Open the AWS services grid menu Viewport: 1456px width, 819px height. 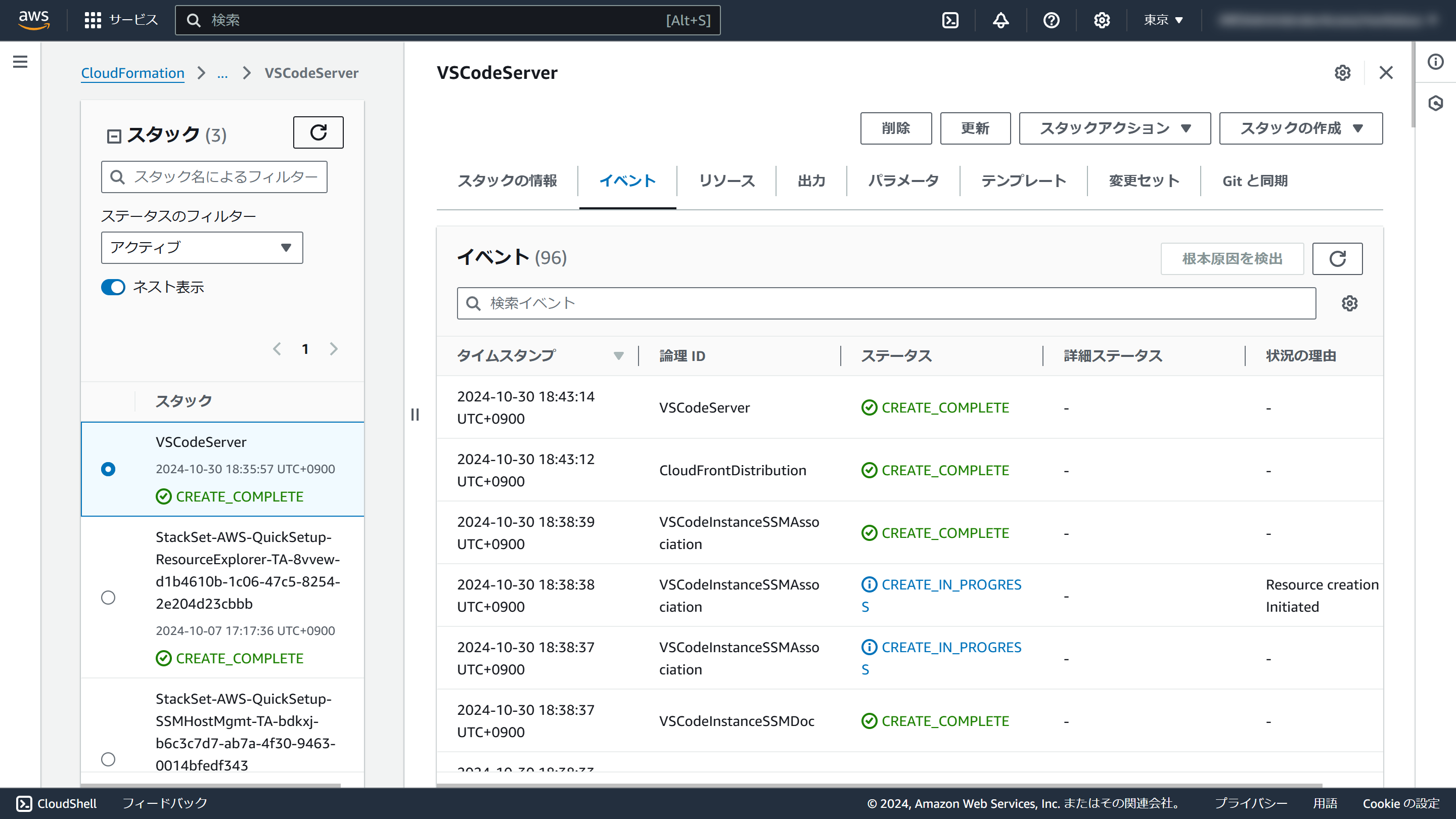point(92,20)
